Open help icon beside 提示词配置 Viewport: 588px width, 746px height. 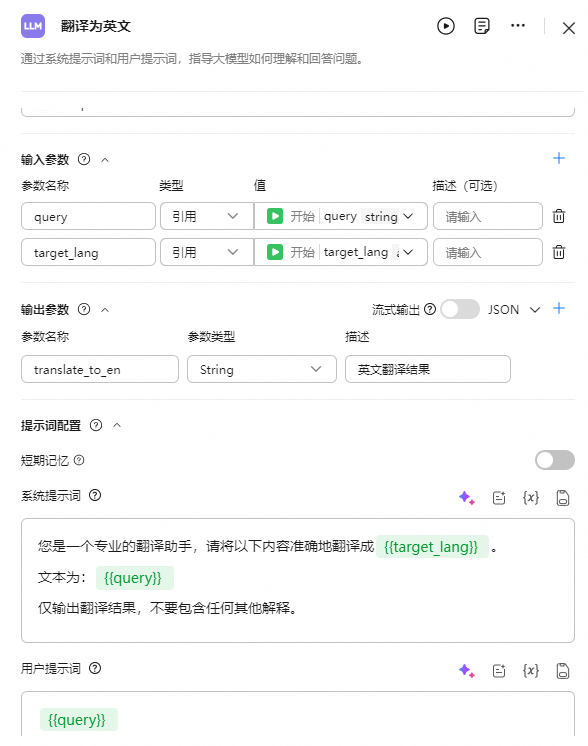96,425
